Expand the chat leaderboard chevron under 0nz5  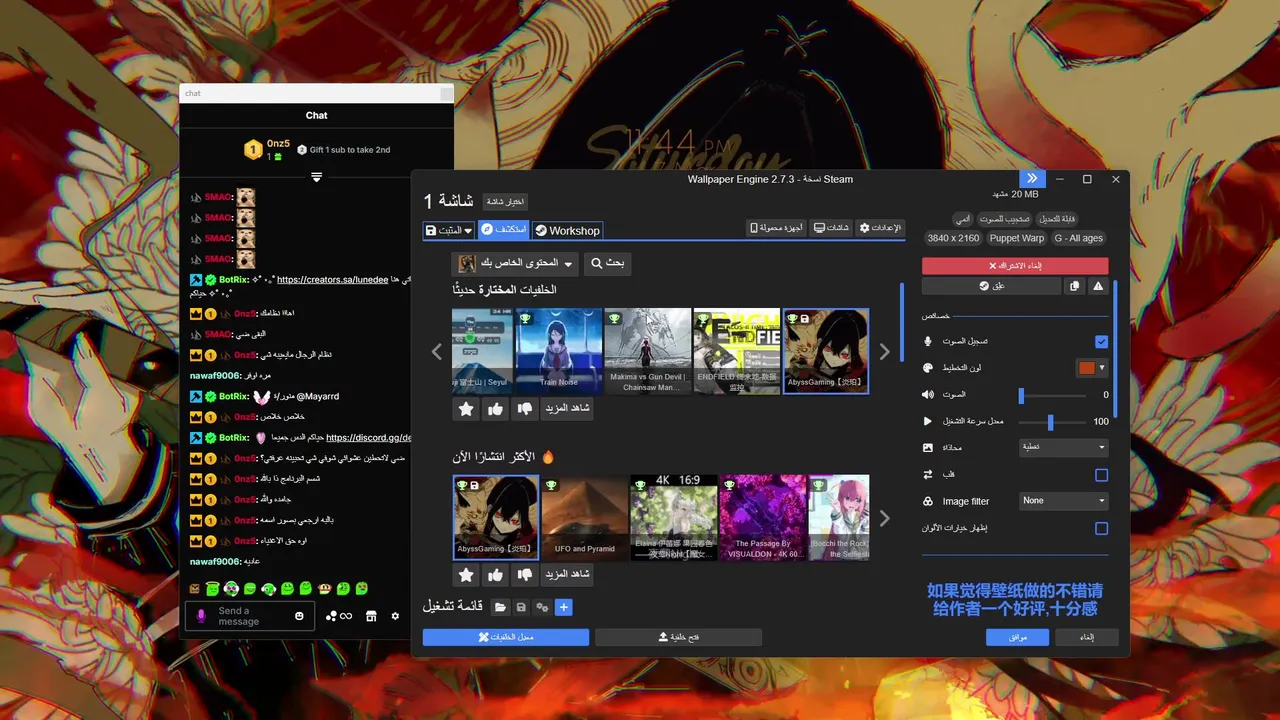coord(316,177)
